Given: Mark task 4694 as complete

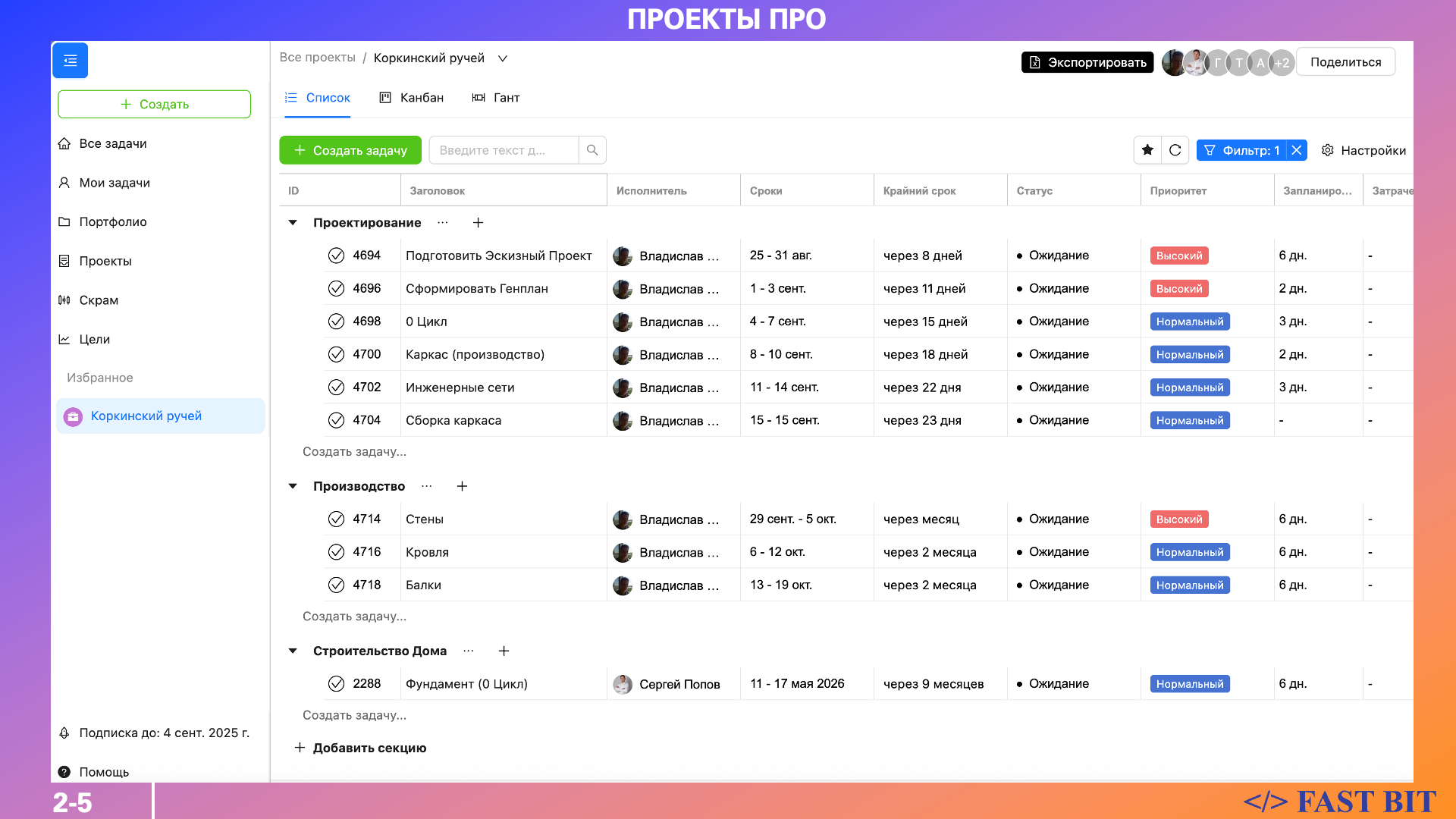Looking at the screenshot, I should tap(336, 256).
